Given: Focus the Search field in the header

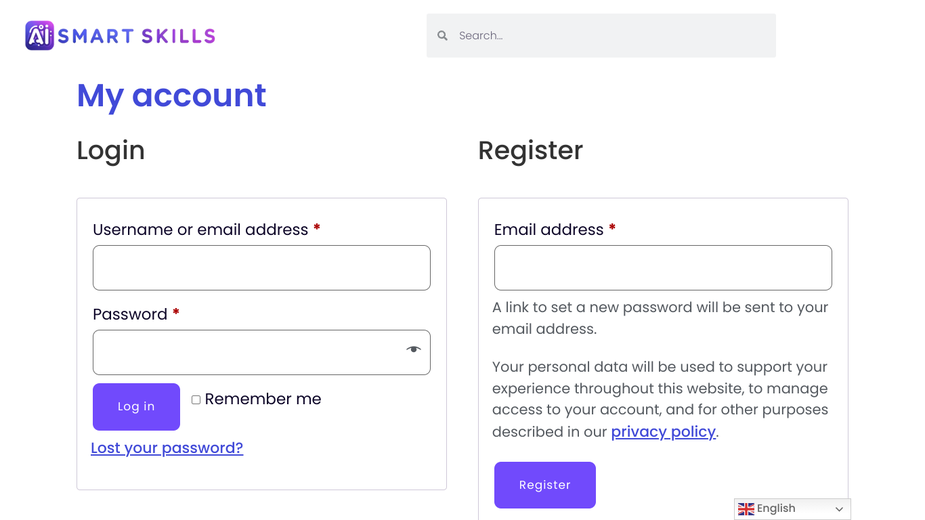Looking at the screenshot, I should [x=601, y=35].
